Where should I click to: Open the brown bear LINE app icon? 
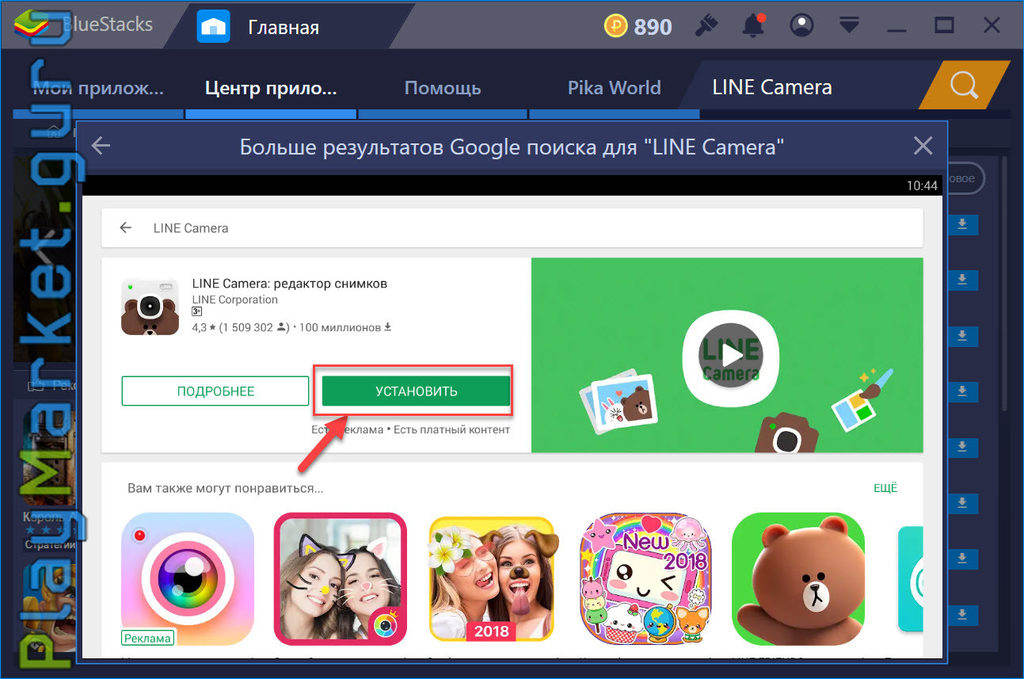click(x=798, y=579)
